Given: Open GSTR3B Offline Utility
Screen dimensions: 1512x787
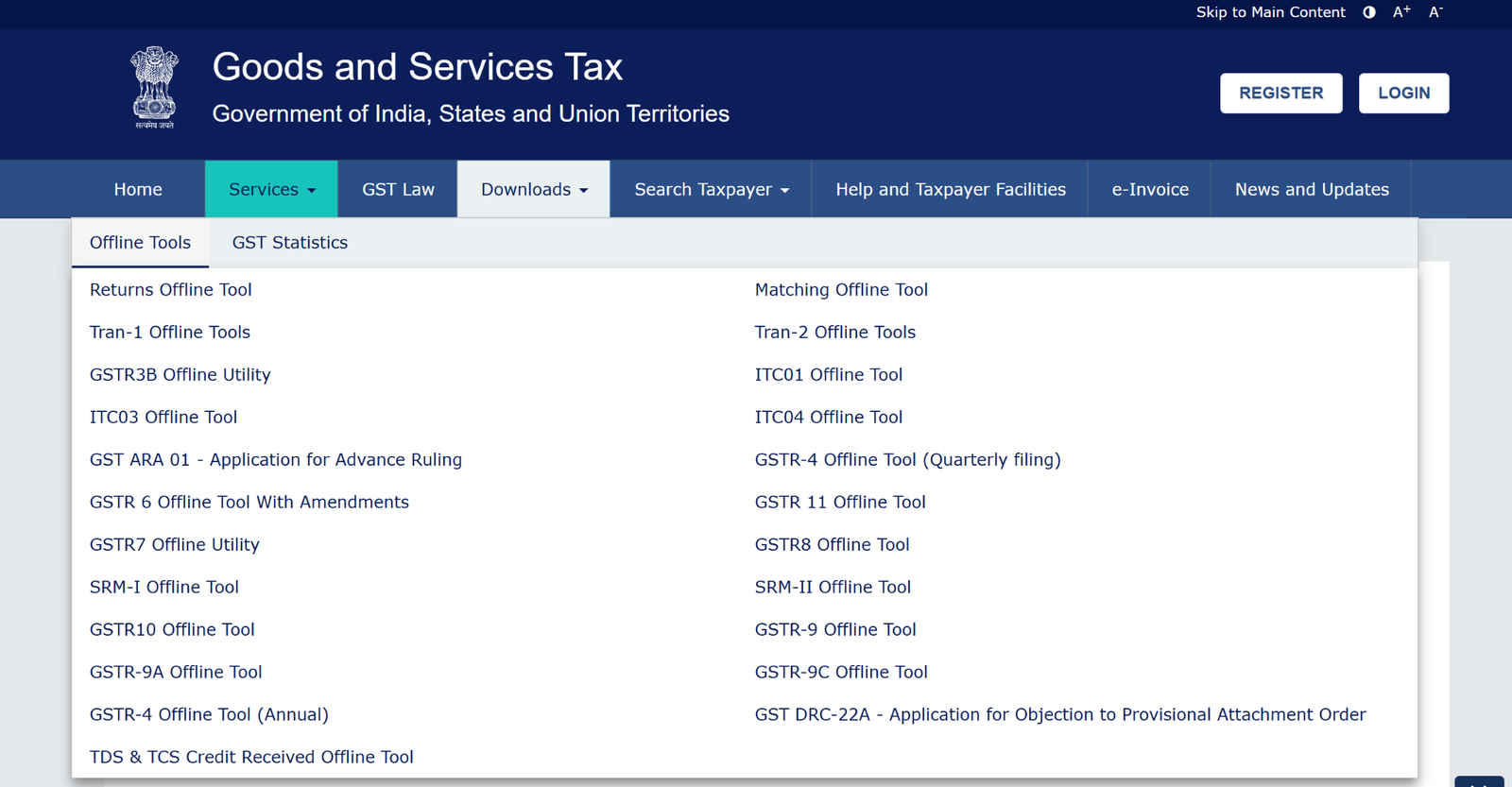Looking at the screenshot, I should pos(180,375).
